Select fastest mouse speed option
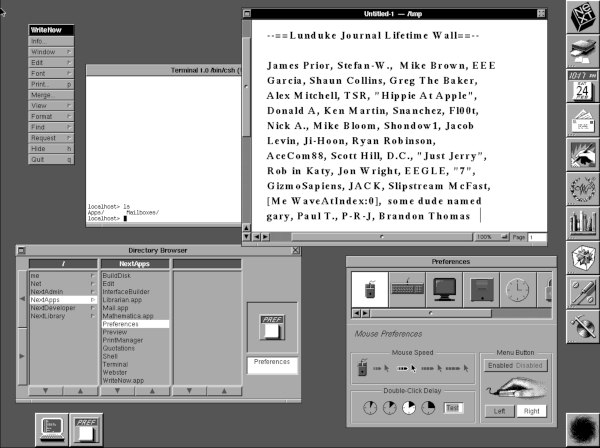This screenshot has height=448, width=600. pyautogui.click(x=457, y=368)
